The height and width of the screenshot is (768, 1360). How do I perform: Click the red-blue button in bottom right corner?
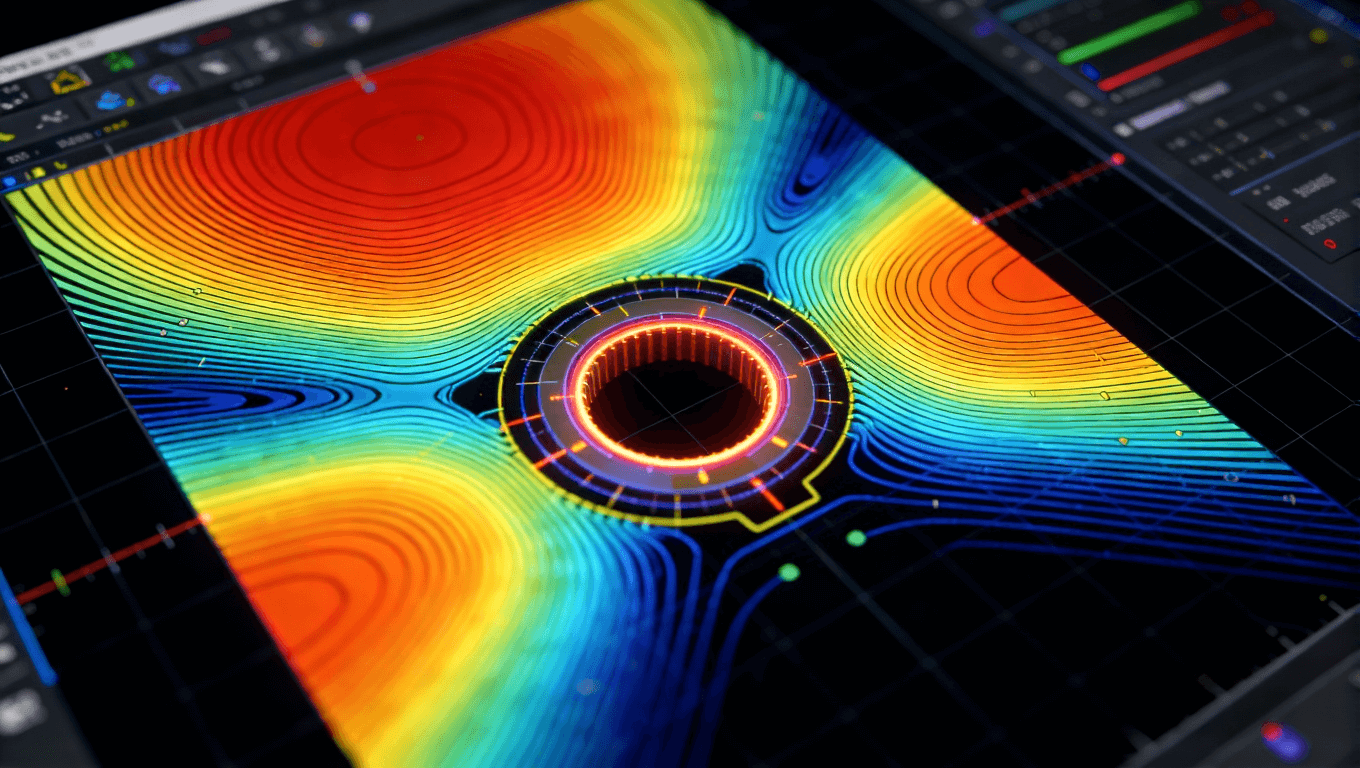1281,739
